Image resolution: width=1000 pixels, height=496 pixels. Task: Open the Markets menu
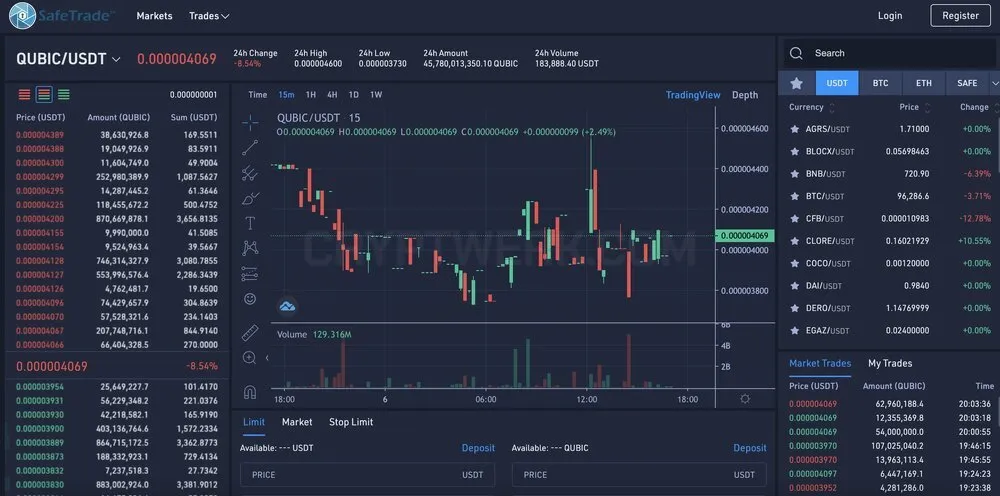point(154,16)
